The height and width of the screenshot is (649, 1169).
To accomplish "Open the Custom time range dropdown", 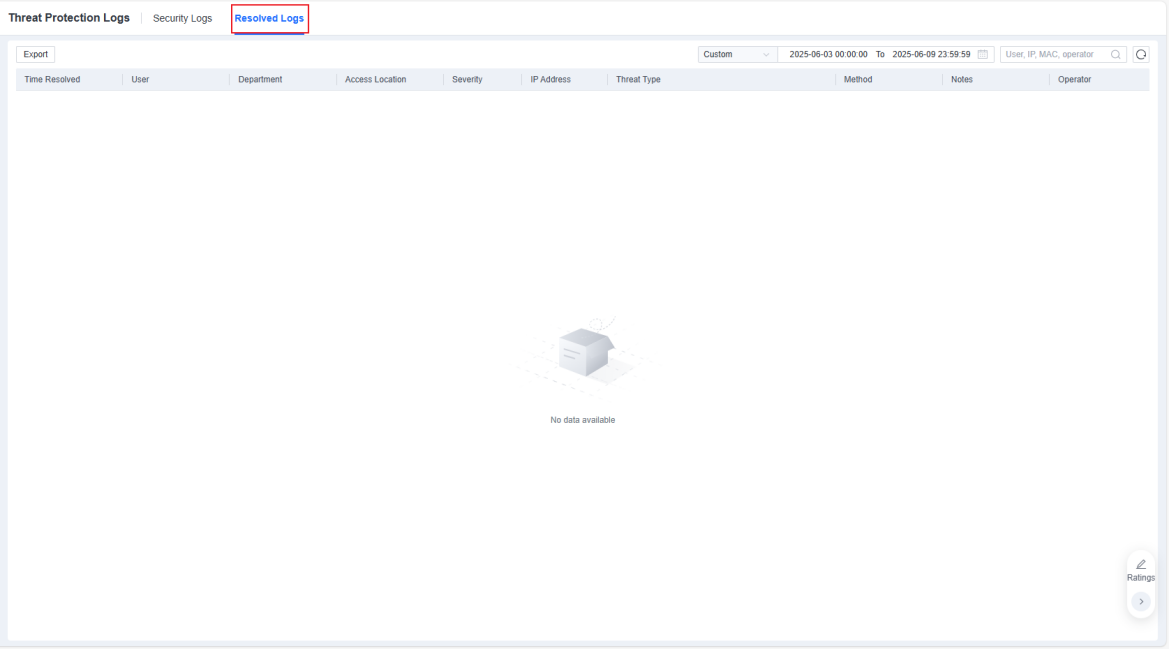I will tap(737, 54).
